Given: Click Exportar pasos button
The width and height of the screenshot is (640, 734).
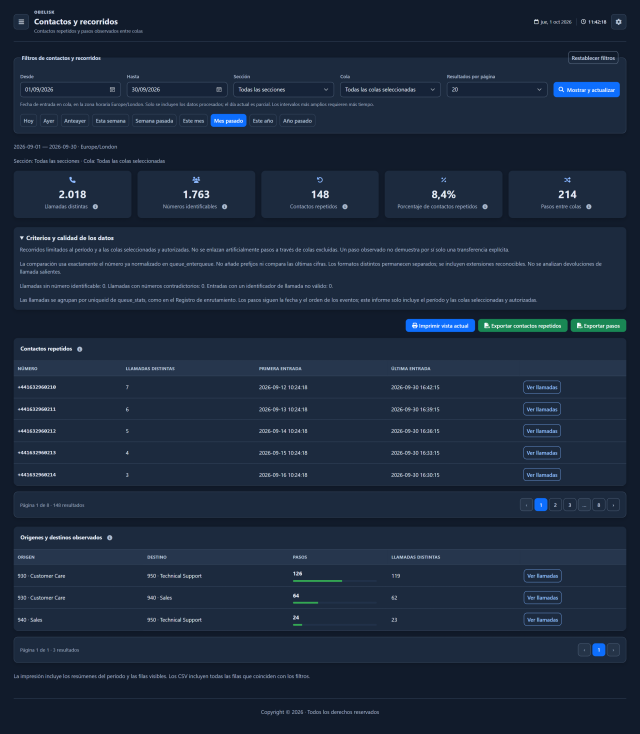Looking at the screenshot, I should 598,326.
